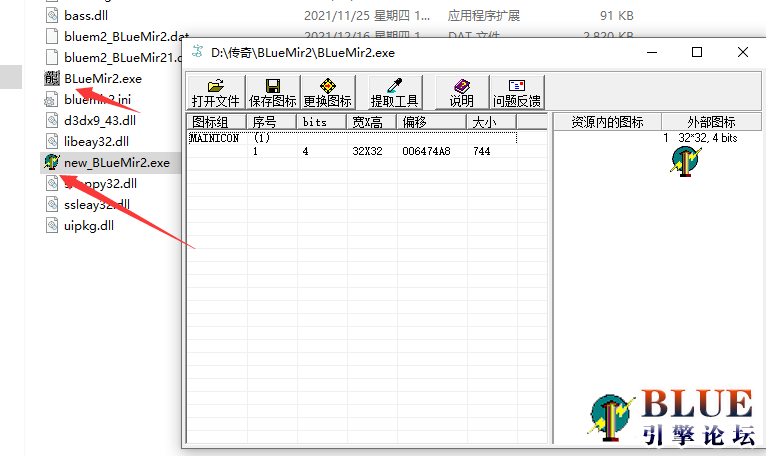Click the 大小 column header
This screenshot has width=766, height=456.
(491, 122)
